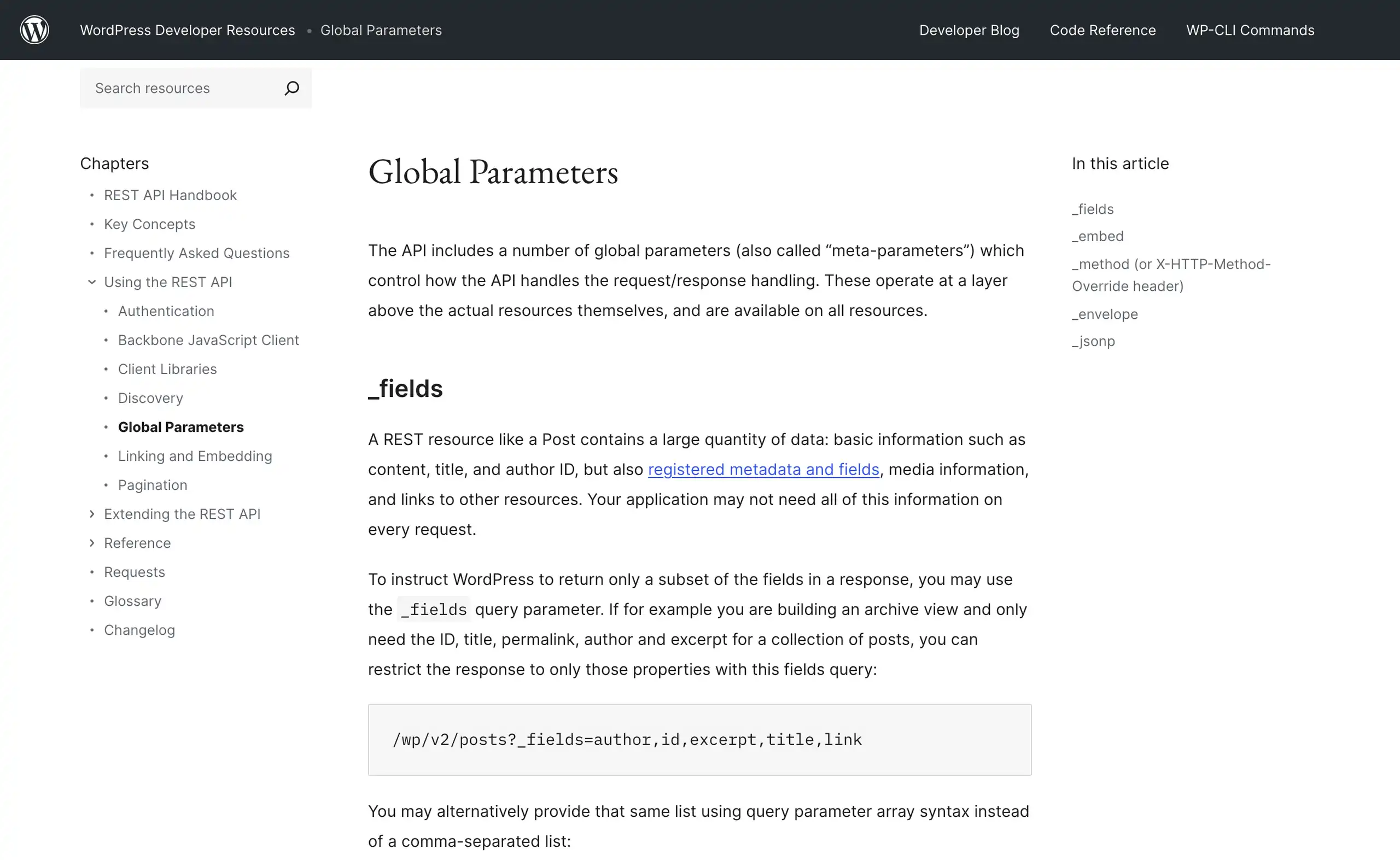Follow registered metadata and fields link
The height and width of the screenshot is (860, 1400).
[x=763, y=469]
